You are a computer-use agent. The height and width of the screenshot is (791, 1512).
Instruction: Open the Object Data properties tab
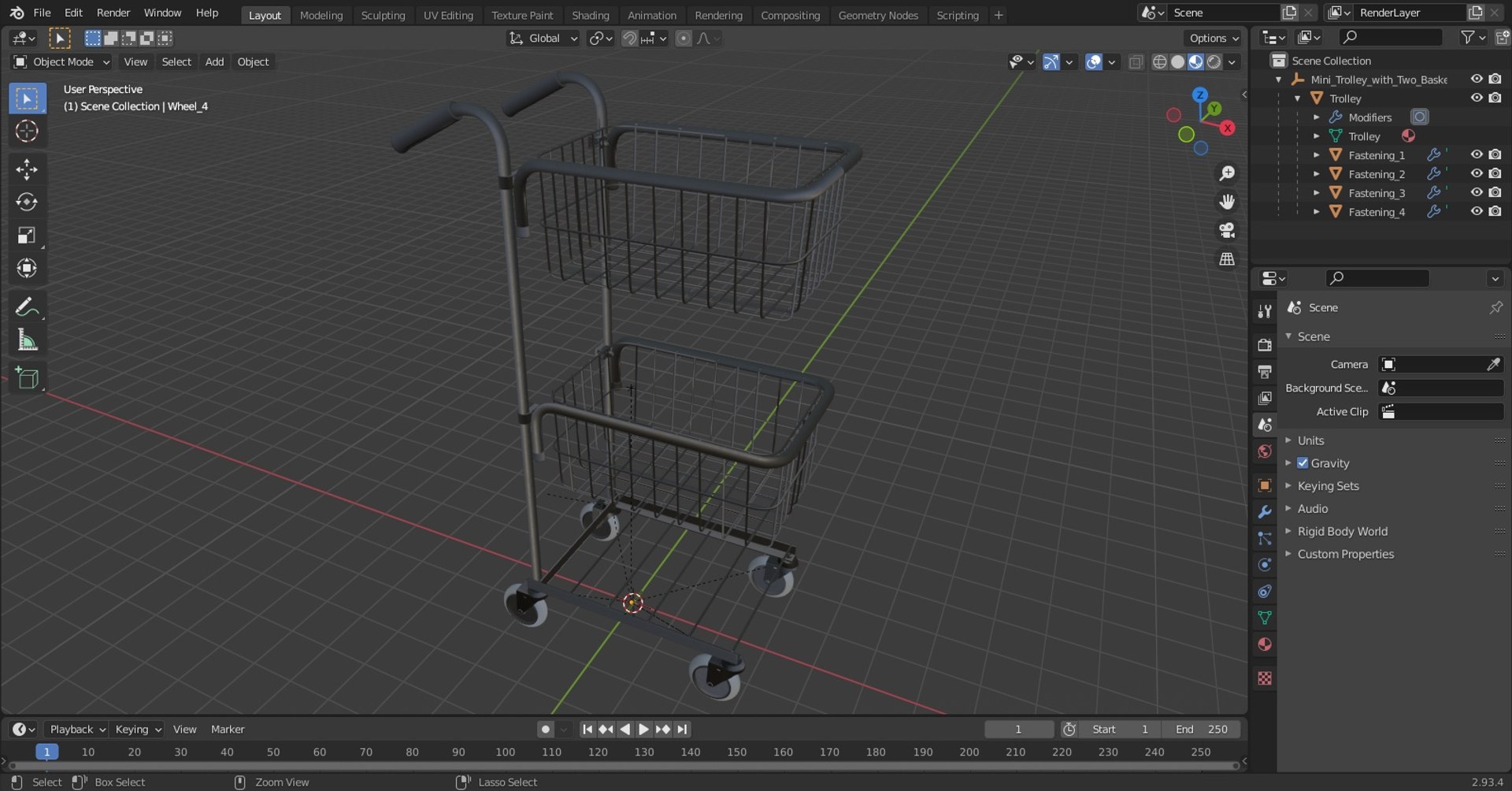pos(1265,618)
